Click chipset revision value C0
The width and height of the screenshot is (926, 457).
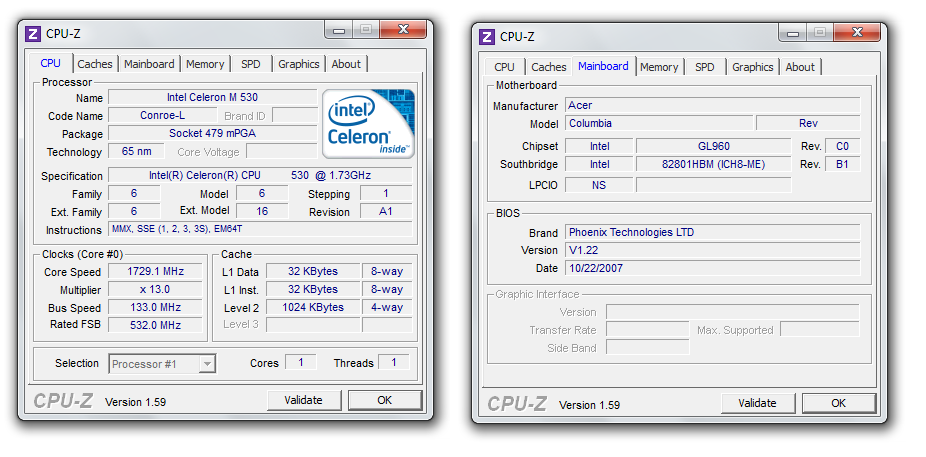click(843, 146)
